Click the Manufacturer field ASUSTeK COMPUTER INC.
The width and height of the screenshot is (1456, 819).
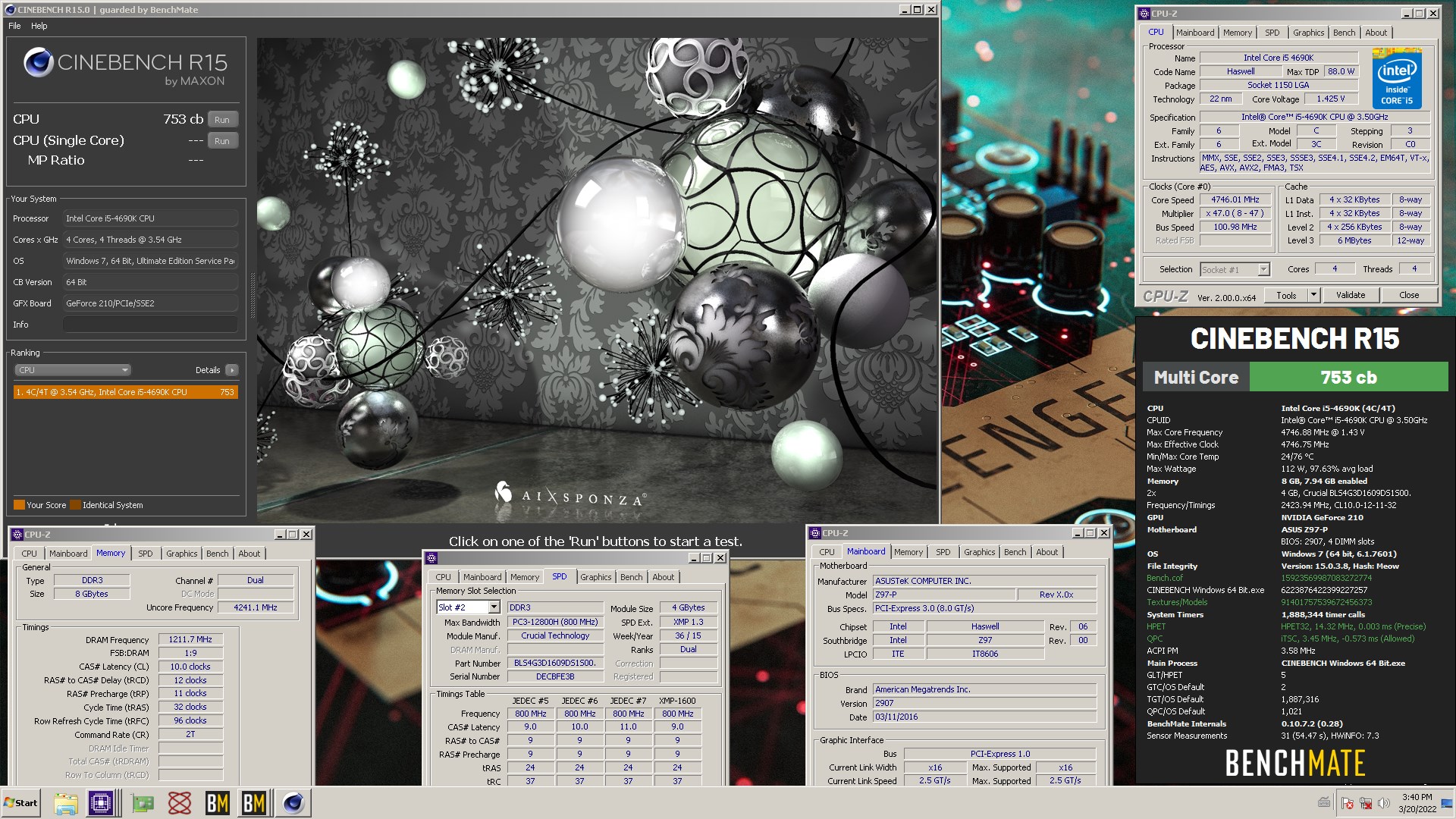984,581
